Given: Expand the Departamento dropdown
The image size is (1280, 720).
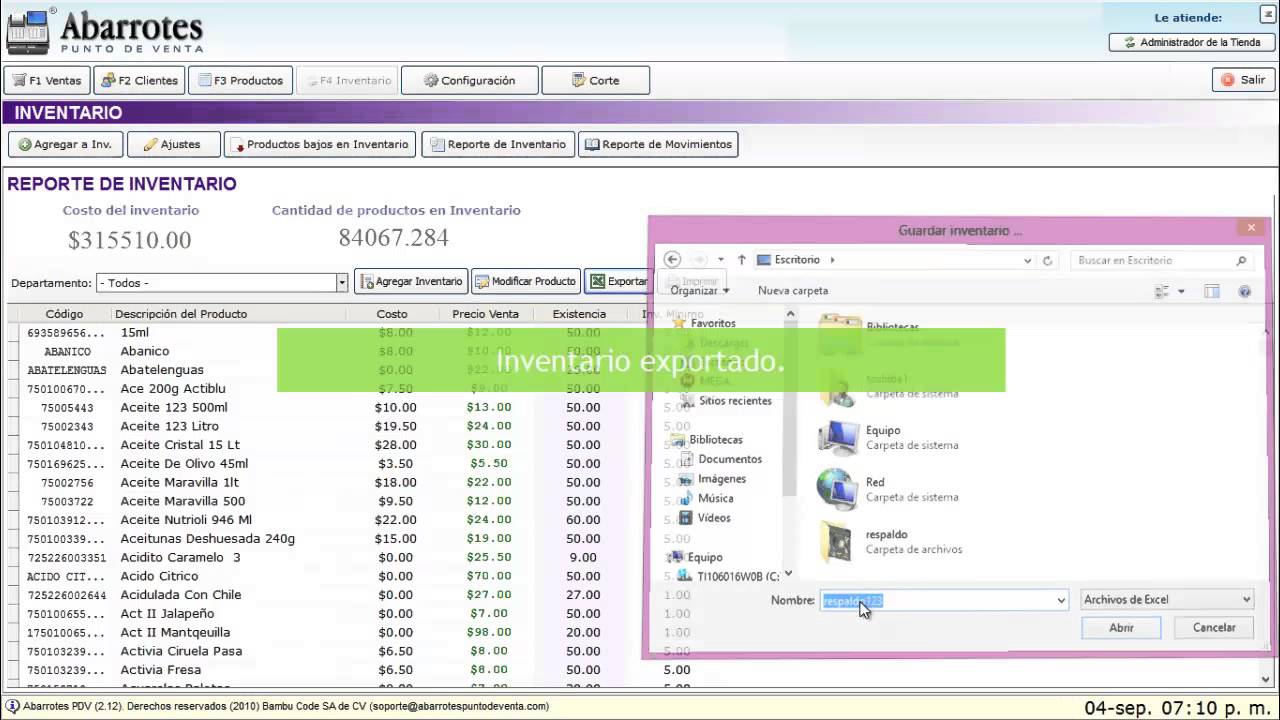Looking at the screenshot, I should click(341, 283).
